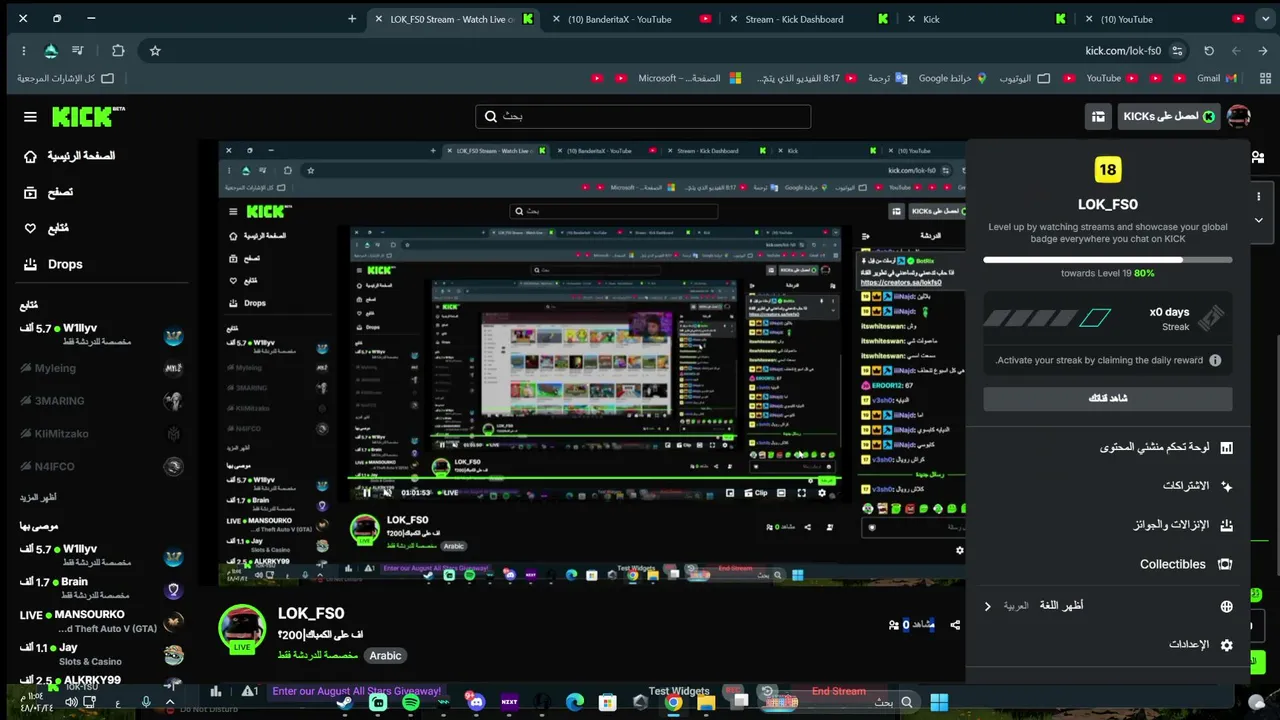This screenshot has height=720, width=1280.
Task: Click the Arabic language tag
Action: tap(385, 656)
